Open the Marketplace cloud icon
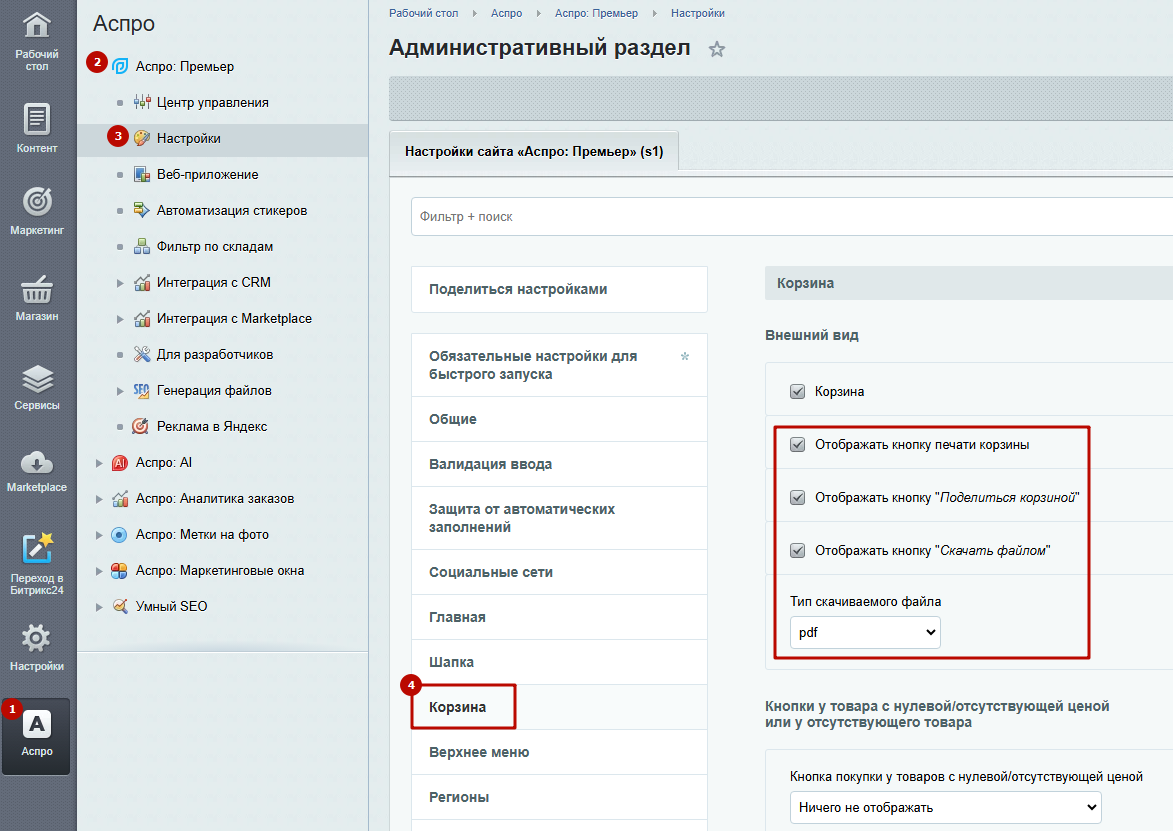The width and height of the screenshot is (1173, 831). 37,462
